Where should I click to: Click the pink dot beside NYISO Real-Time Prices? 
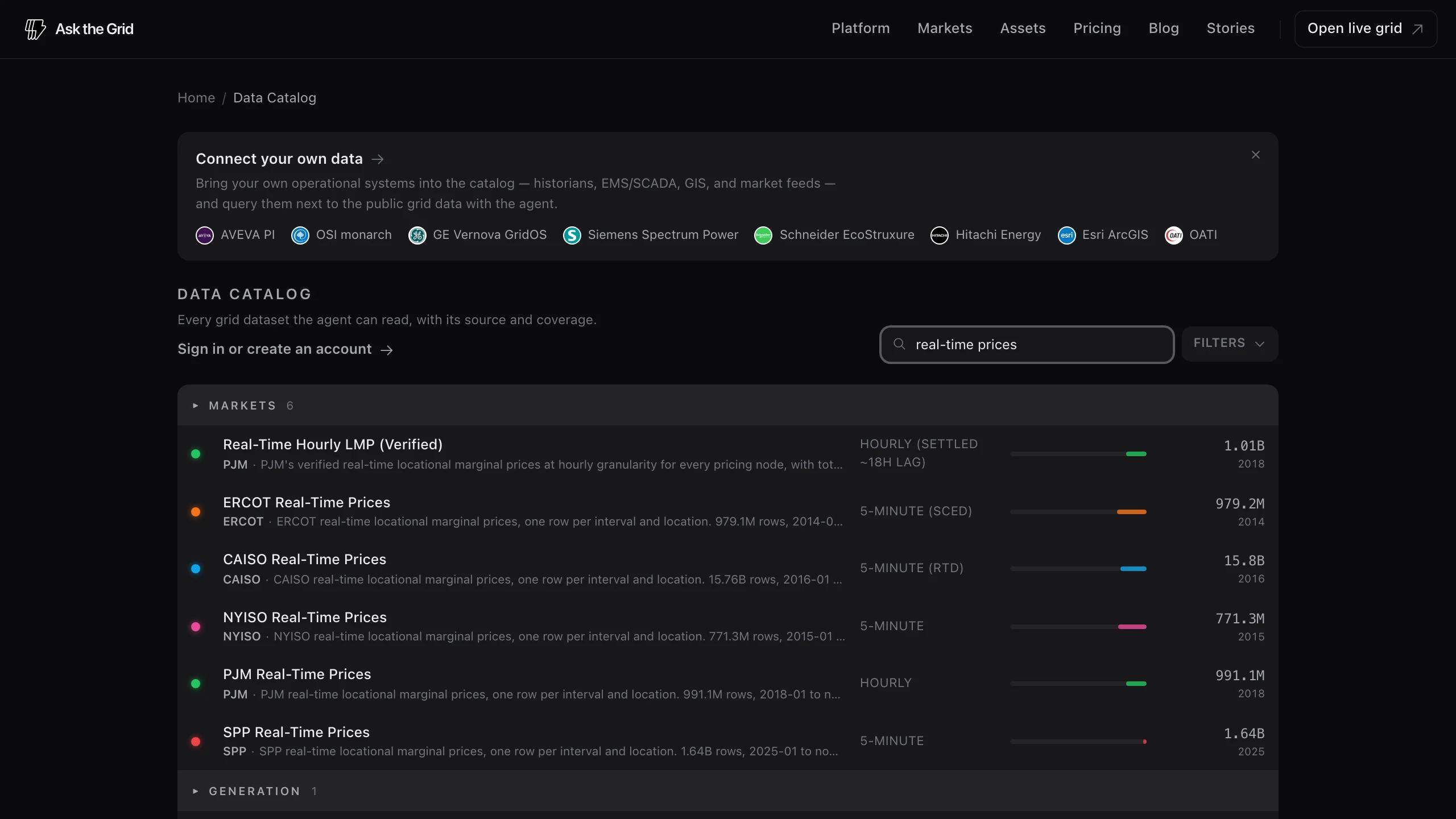(x=196, y=627)
